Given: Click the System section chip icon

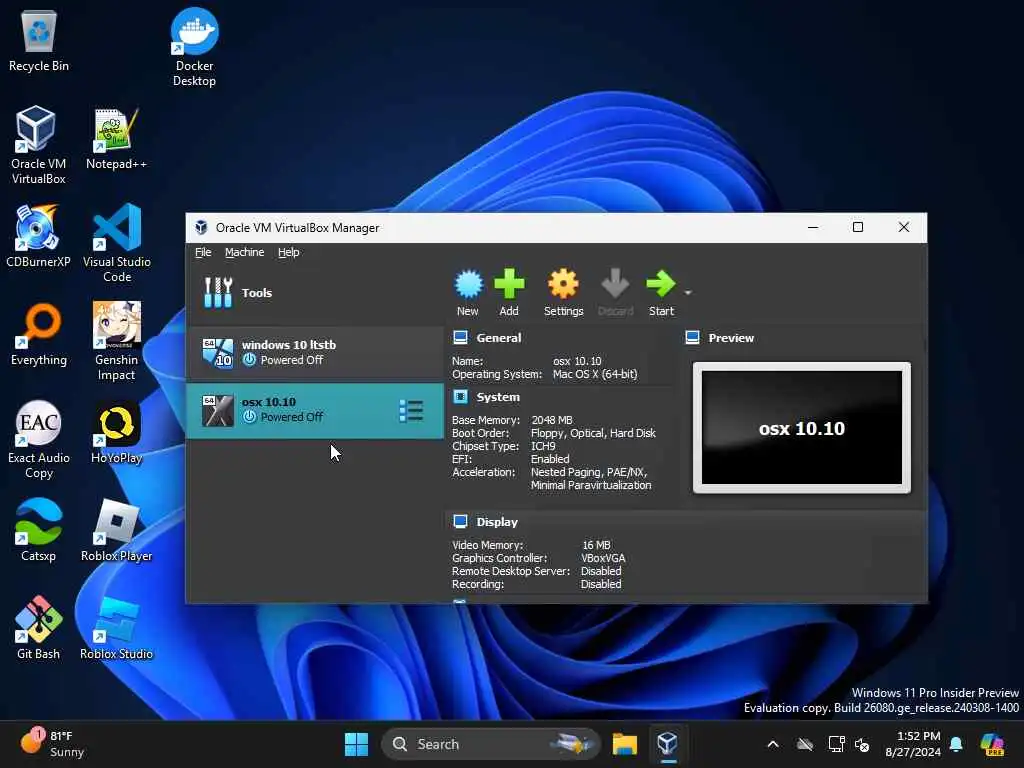Looking at the screenshot, I should tap(460, 397).
